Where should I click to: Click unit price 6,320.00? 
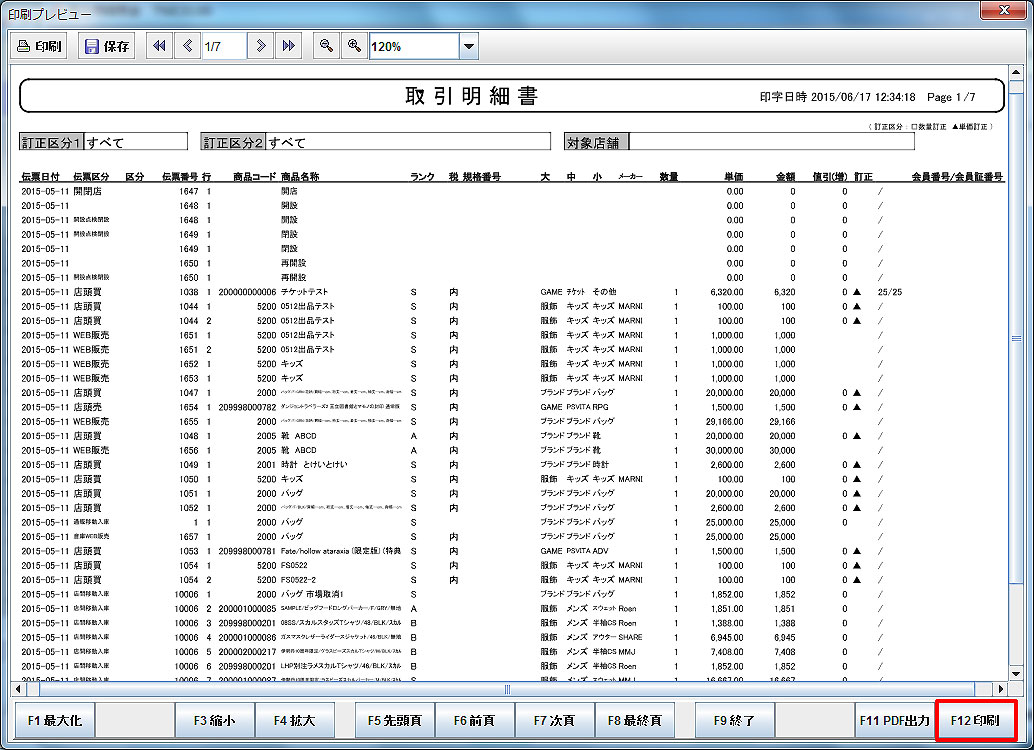(727, 292)
